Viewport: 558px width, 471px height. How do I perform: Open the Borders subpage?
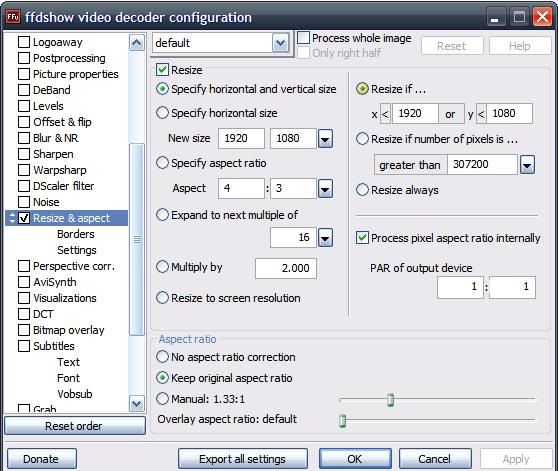tap(76, 234)
